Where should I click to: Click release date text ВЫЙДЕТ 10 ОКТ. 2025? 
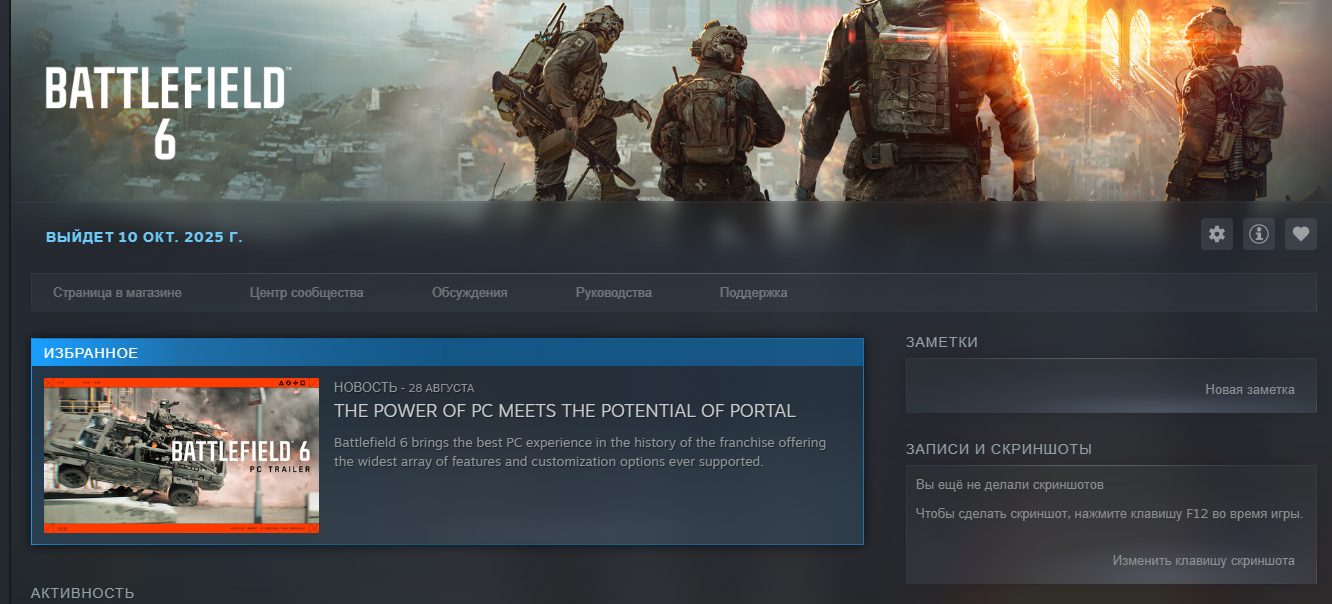pos(144,237)
